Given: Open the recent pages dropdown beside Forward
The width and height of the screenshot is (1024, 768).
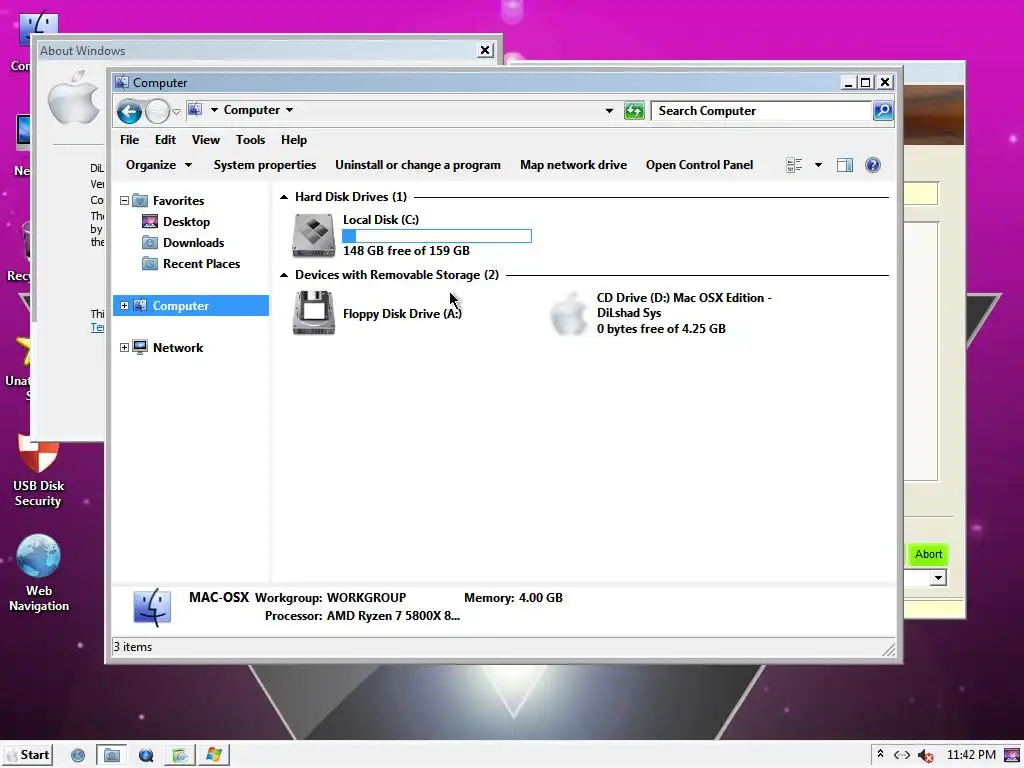Looking at the screenshot, I should pos(176,112).
